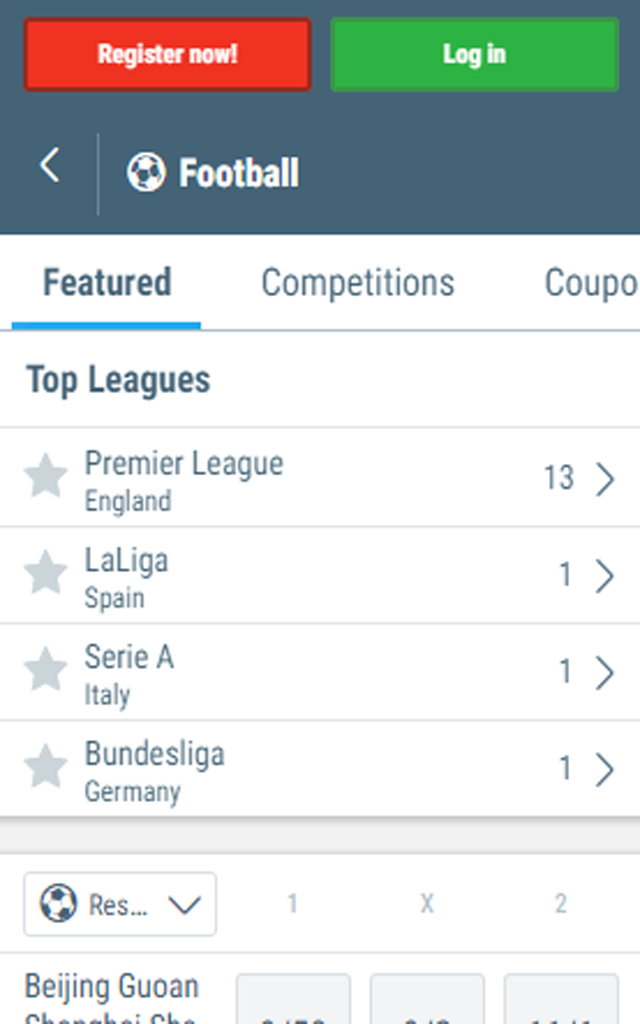Open the Coupons tab
The height and width of the screenshot is (1024, 640).
[x=592, y=283]
